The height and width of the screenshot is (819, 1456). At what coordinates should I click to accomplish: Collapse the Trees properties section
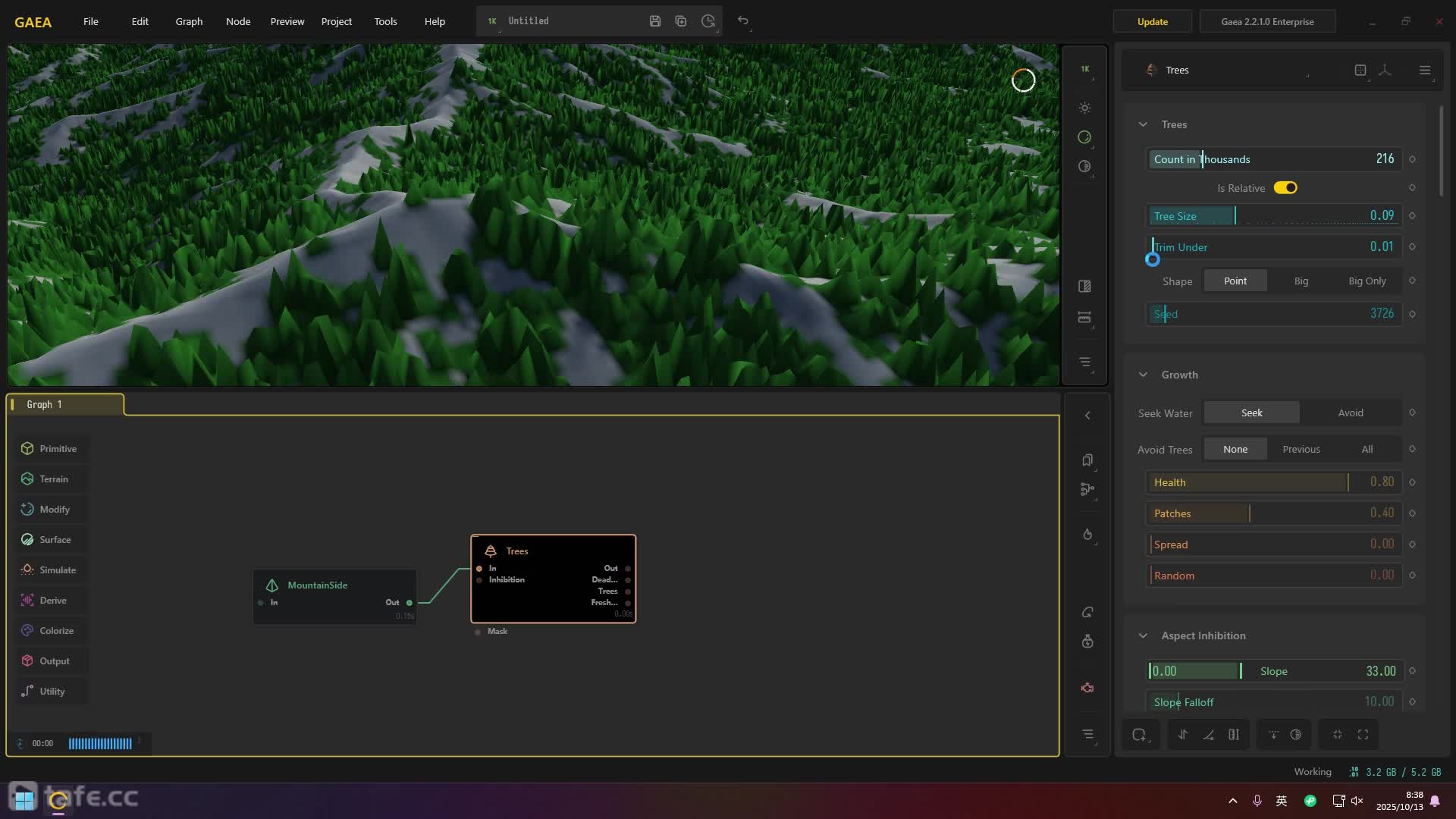[1143, 124]
